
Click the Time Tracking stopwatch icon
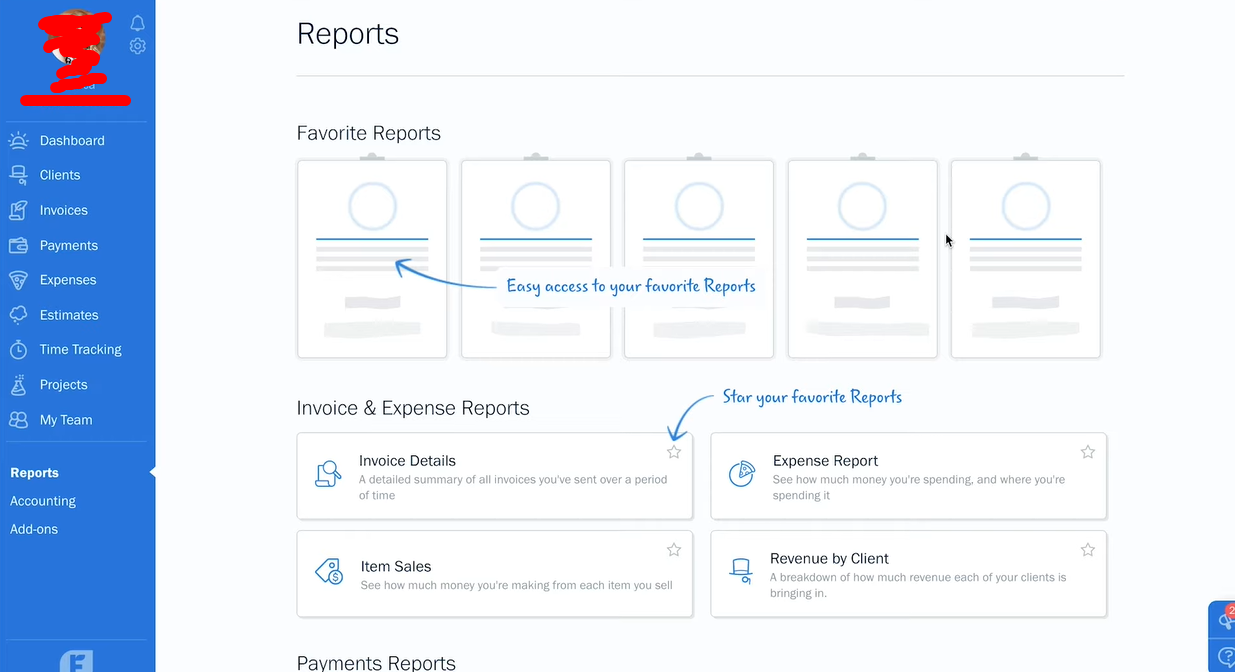18,350
